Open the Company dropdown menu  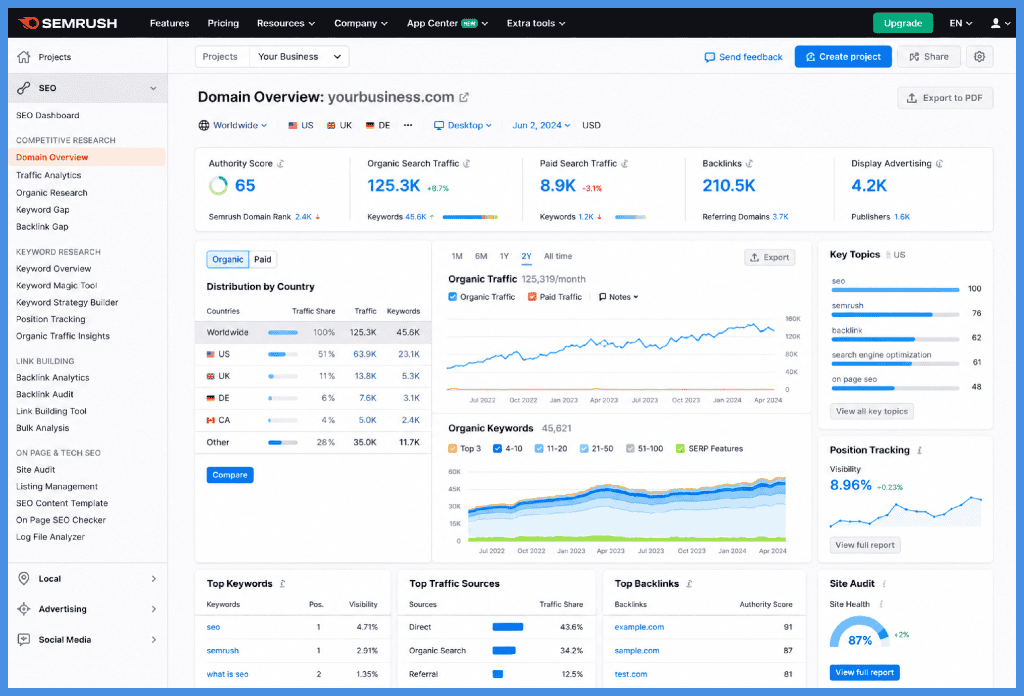tap(360, 23)
